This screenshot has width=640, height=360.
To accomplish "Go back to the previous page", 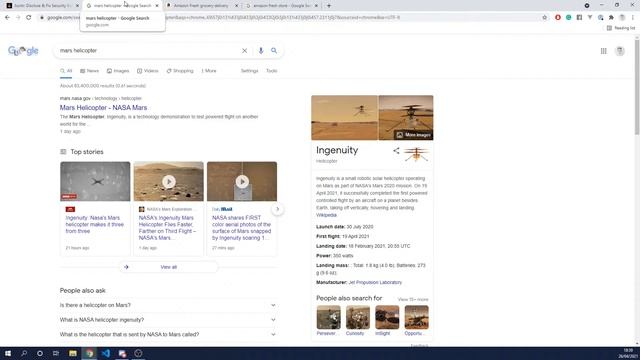I will point(7,18).
